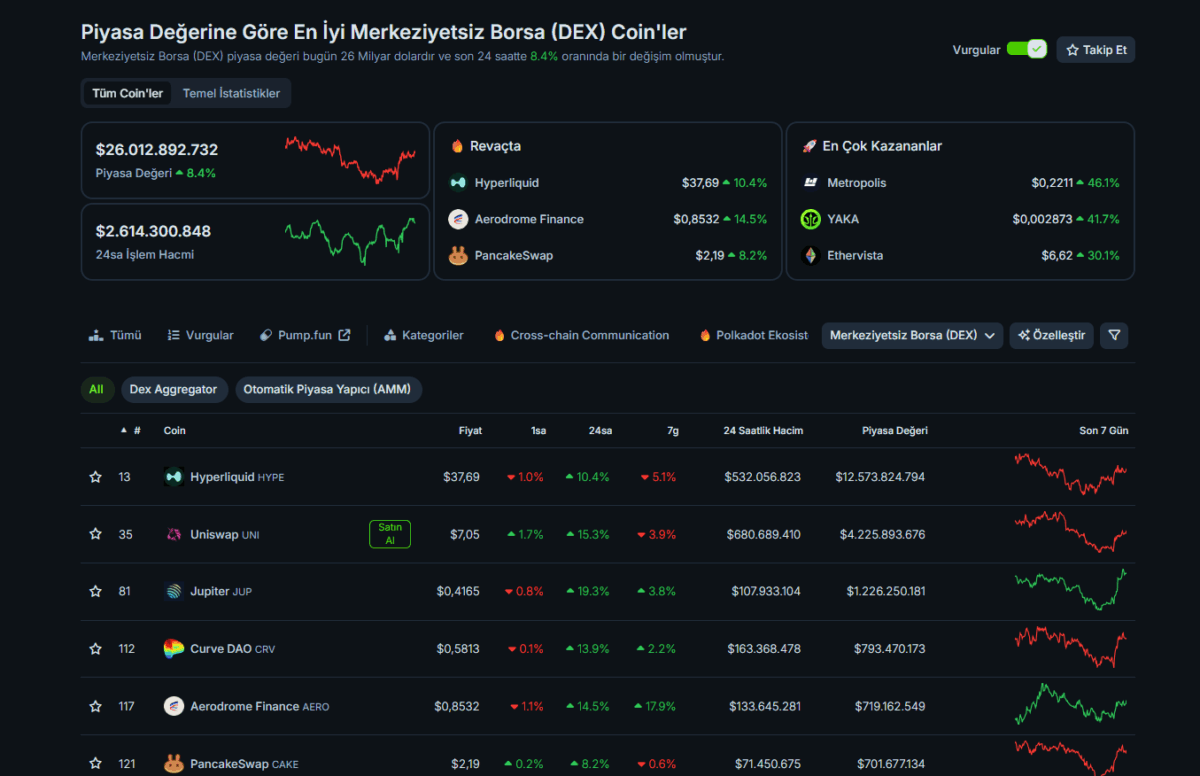Click the Aerodrome Finance AERO logo in table

click(174, 706)
